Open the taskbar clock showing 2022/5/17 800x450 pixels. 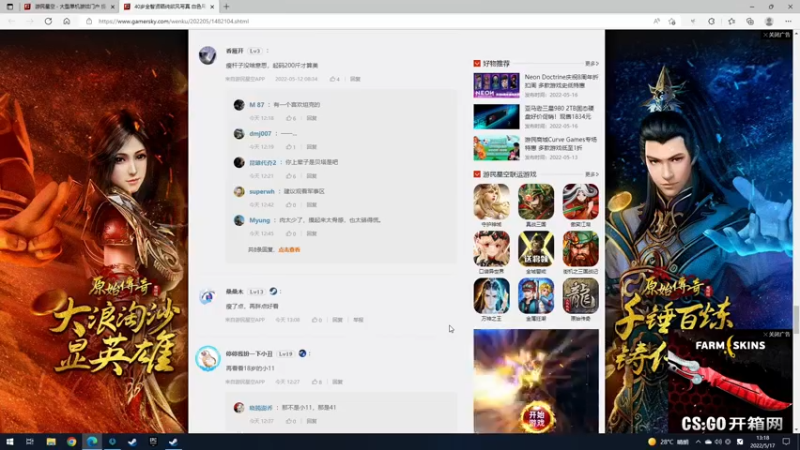(763, 442)
